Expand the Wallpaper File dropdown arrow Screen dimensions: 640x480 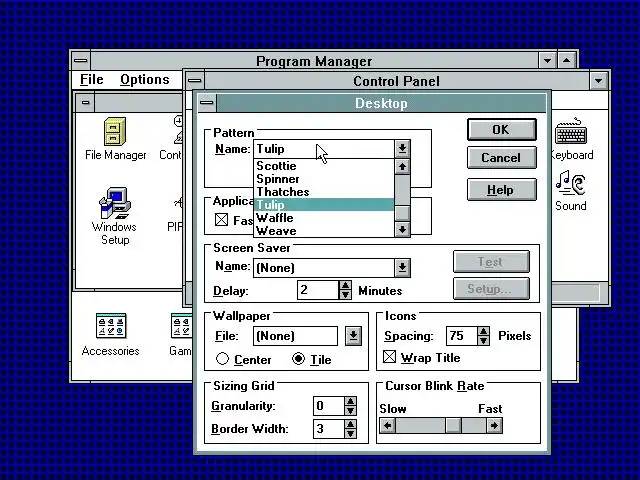tap(353, 336)
